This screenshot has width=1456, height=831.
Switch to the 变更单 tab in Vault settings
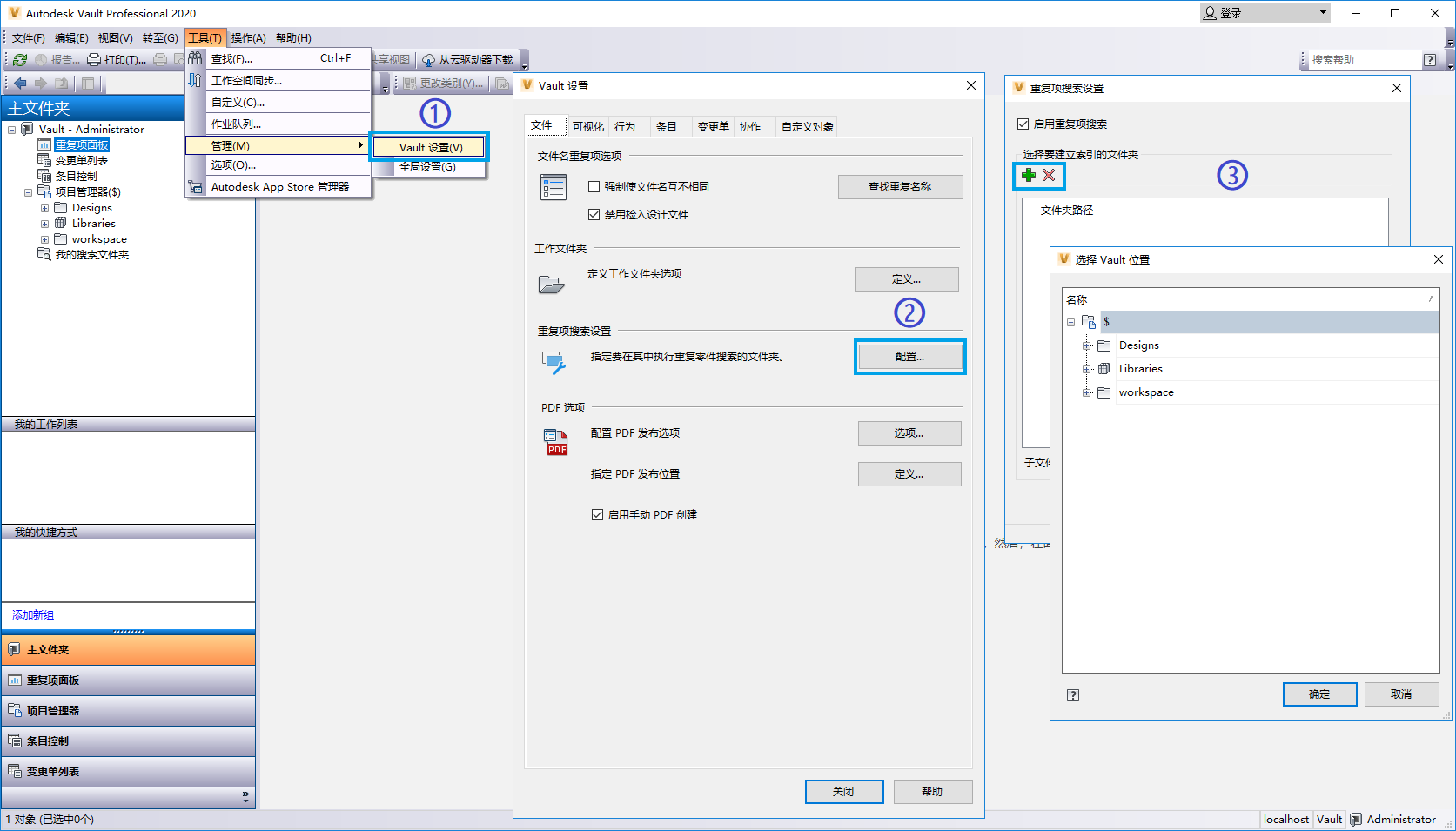714,127
